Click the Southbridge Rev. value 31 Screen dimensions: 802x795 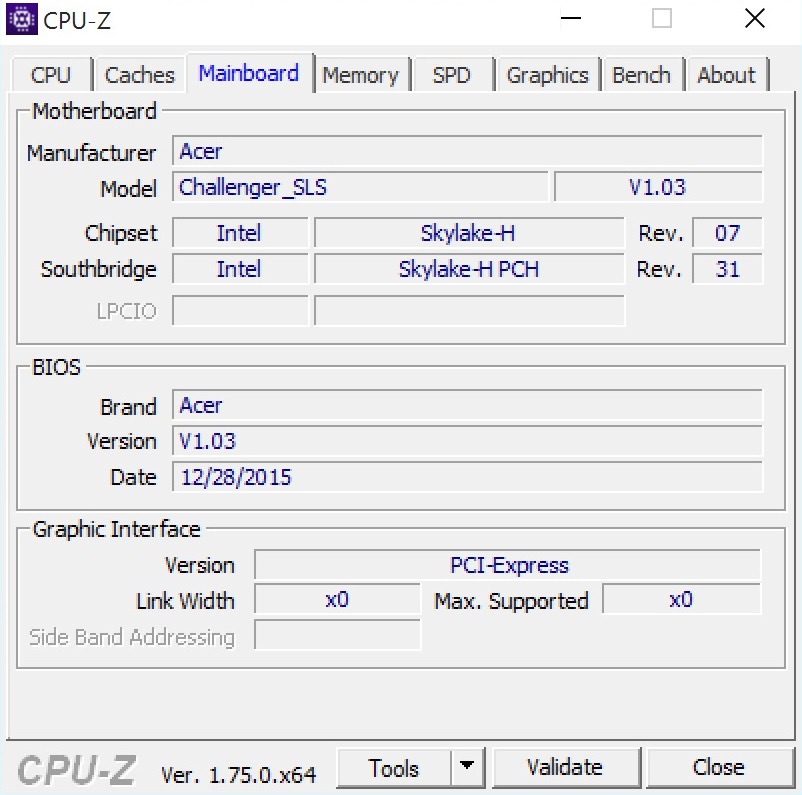coord(727,269)
